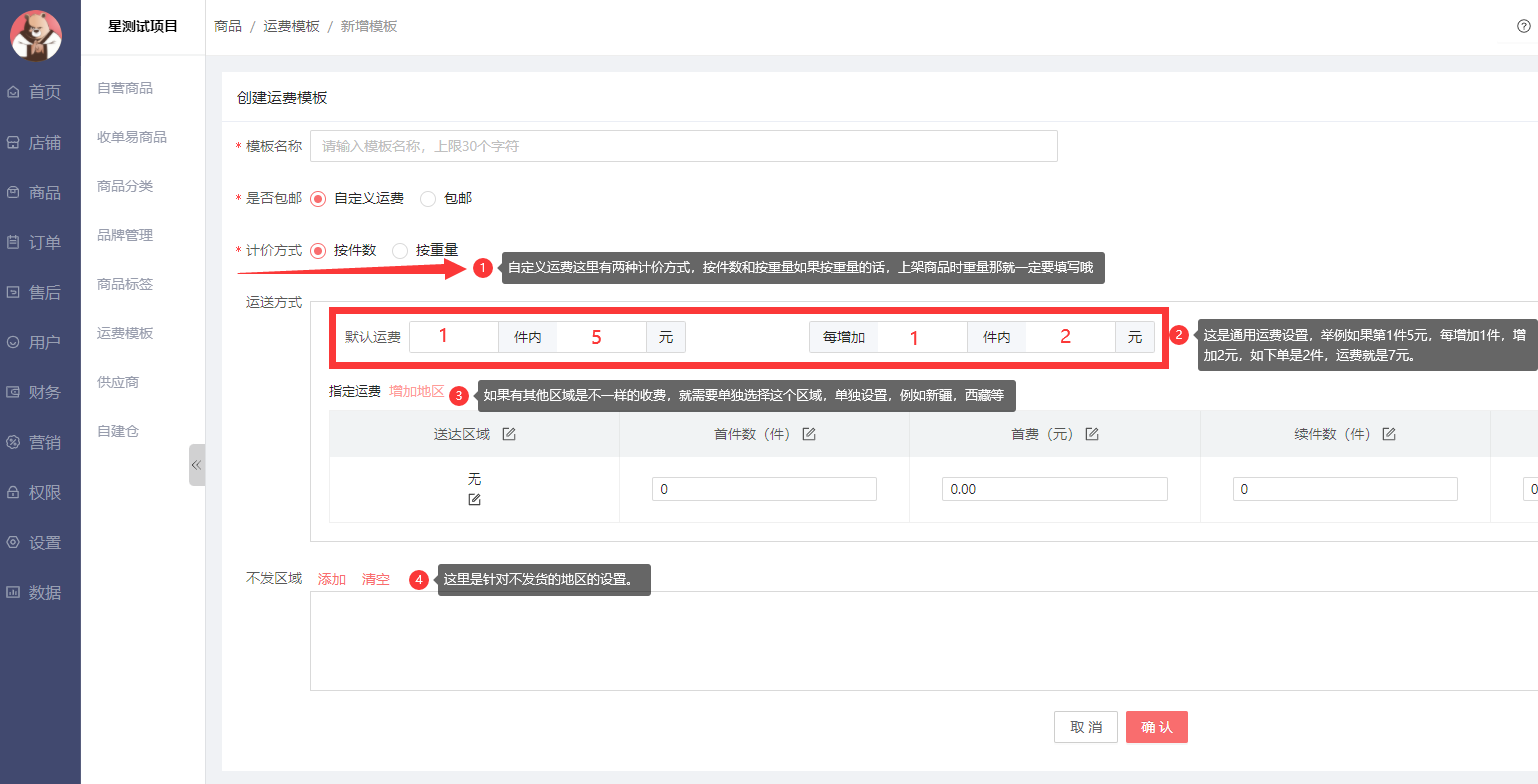Click 清空 to clear non-delivery regions

pyautogui.click(x=376, y=579)
